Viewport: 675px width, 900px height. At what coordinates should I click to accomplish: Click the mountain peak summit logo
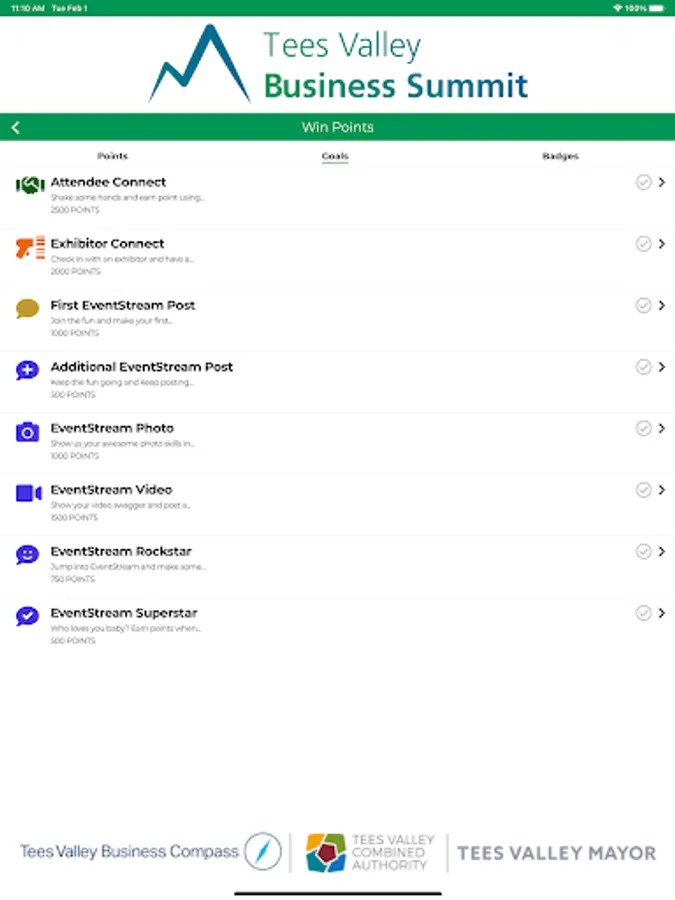[199, 64]
